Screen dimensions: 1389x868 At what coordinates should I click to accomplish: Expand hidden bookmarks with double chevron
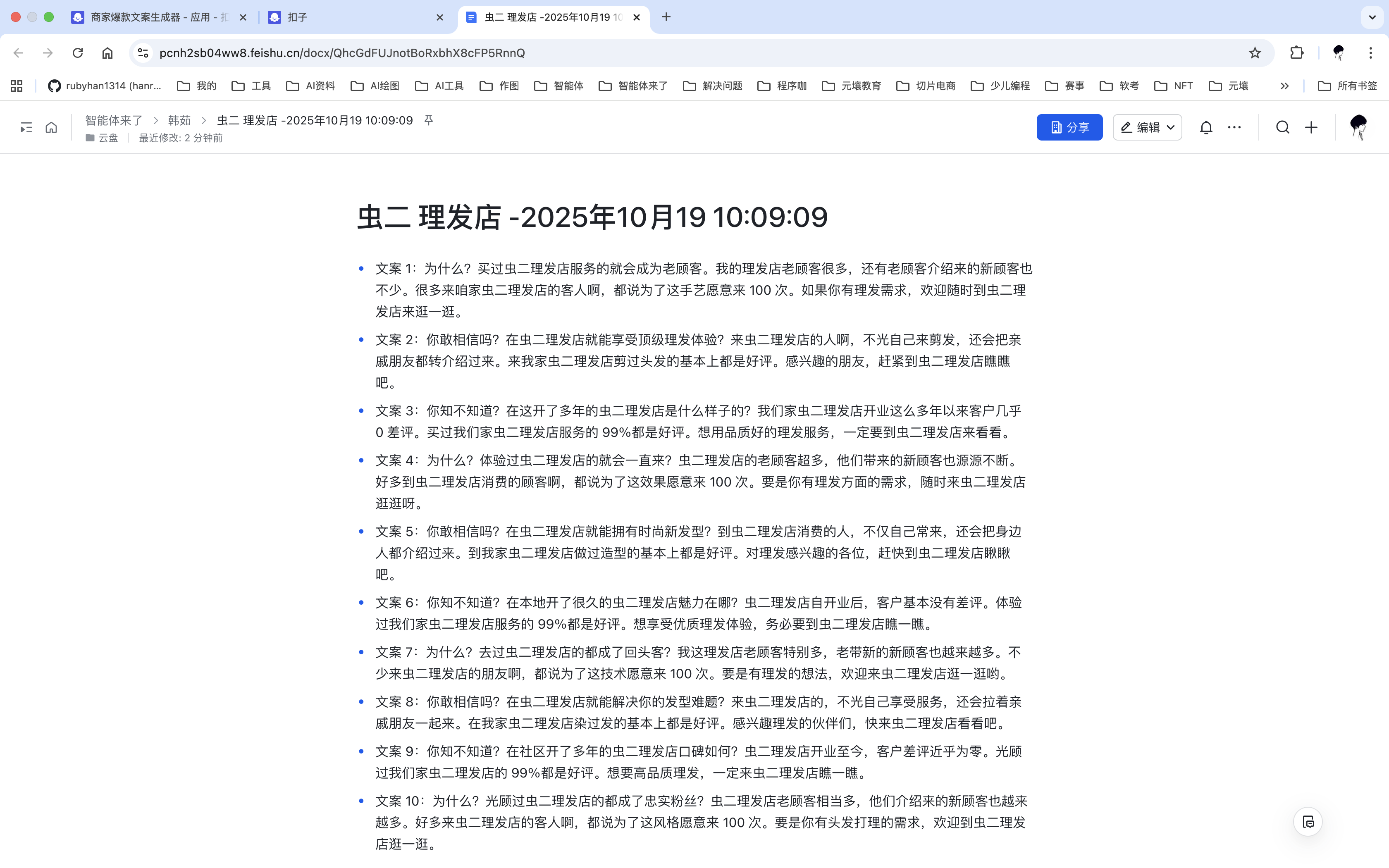(1284, 86)
